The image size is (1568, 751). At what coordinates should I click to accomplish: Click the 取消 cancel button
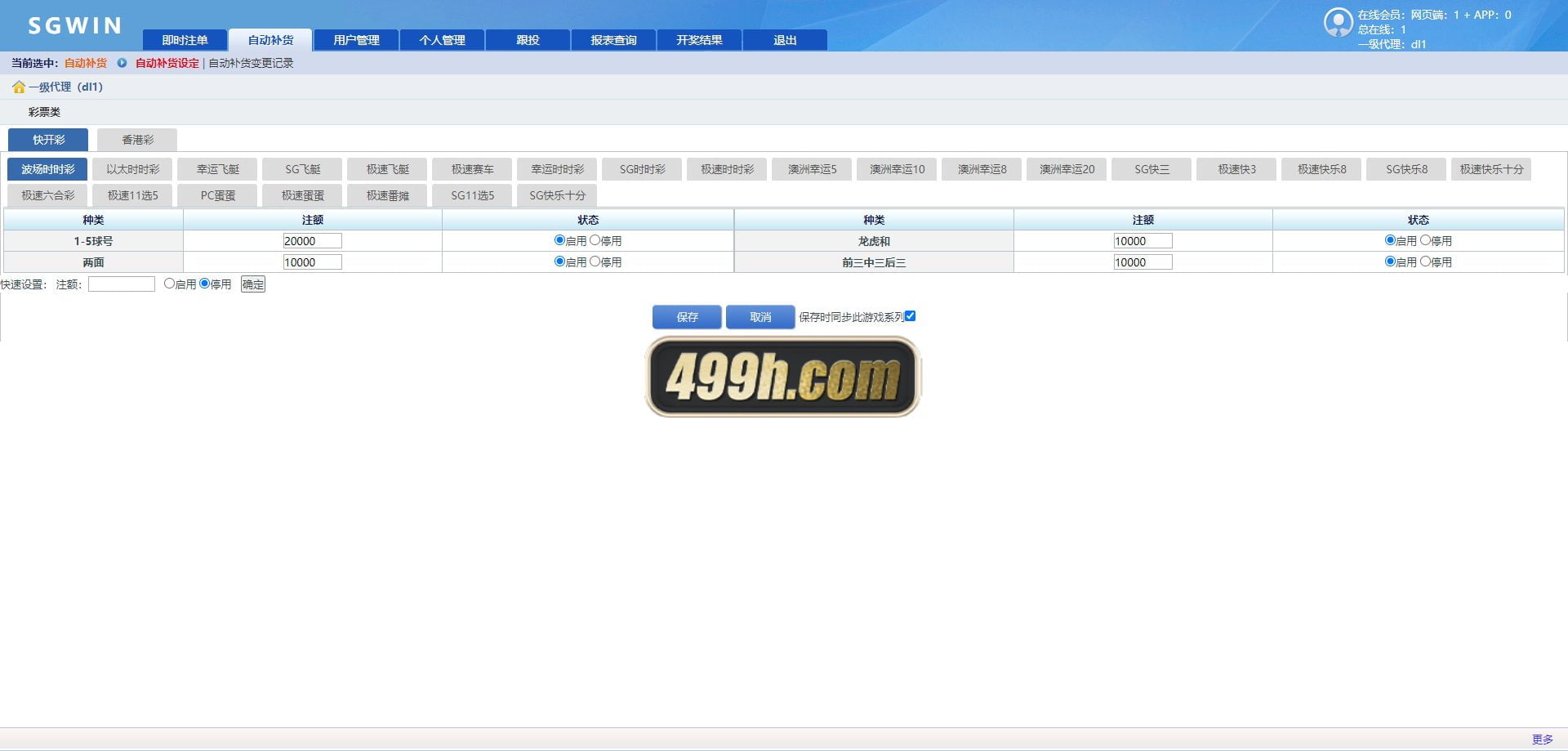pos(760,317)
